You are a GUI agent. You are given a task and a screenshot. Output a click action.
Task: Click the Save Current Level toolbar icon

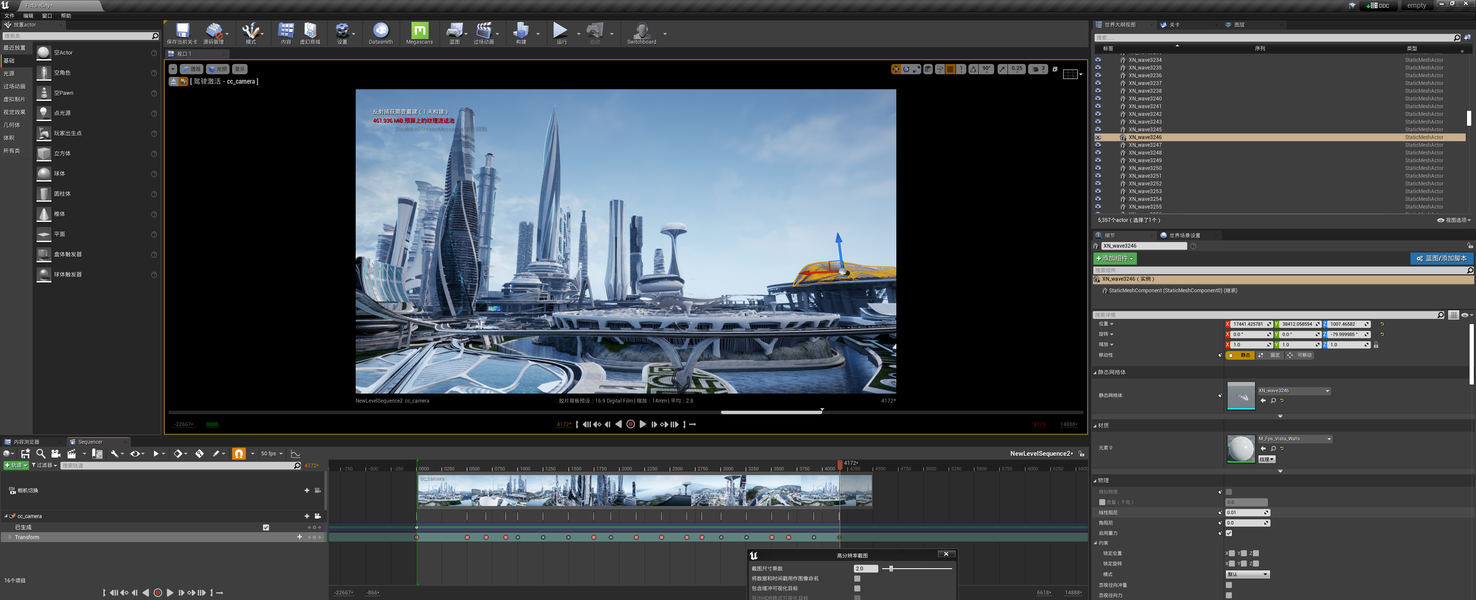182,31
